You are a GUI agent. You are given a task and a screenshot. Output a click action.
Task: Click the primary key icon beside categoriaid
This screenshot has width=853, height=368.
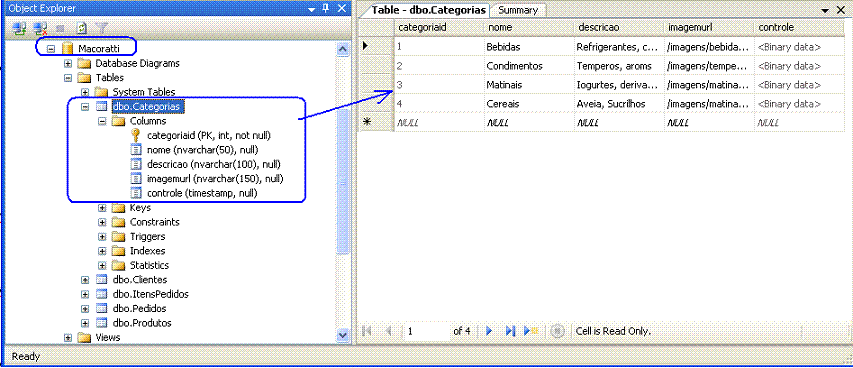click(x=136, y=135)
